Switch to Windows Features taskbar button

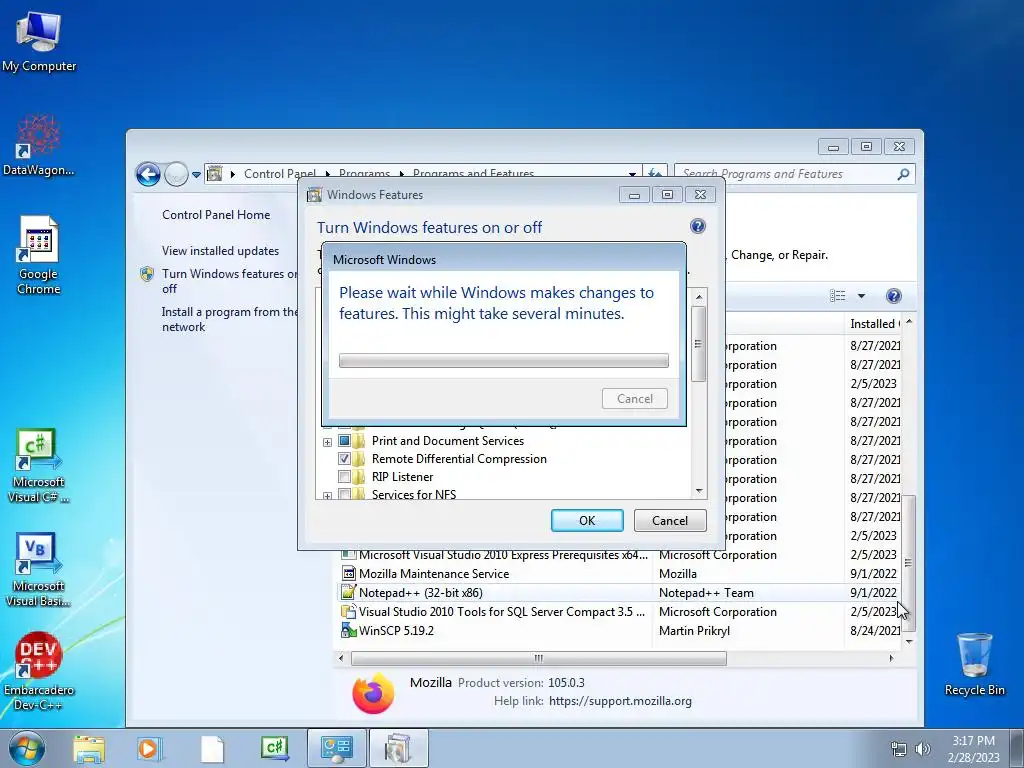click(x=398, y=748)
